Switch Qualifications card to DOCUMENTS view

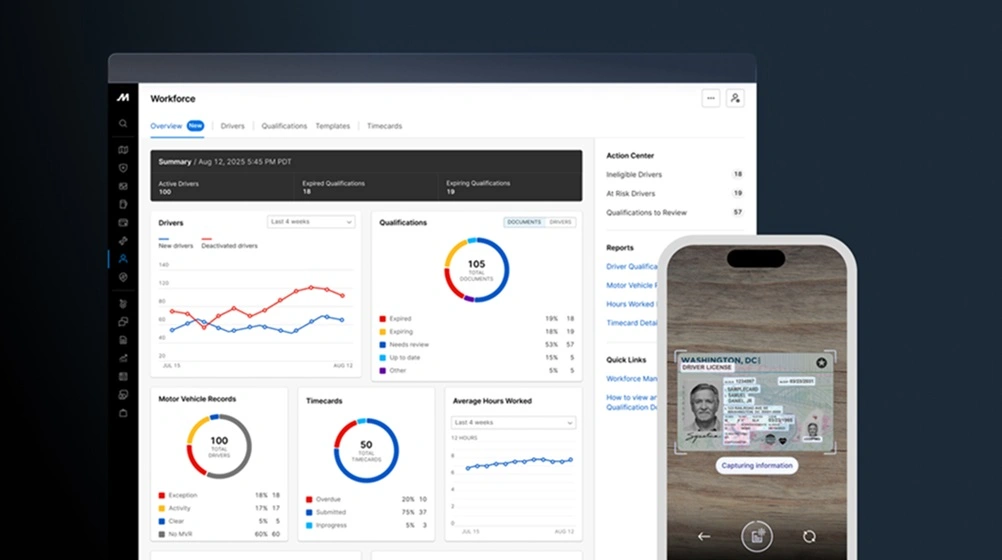tap(524, 222)
